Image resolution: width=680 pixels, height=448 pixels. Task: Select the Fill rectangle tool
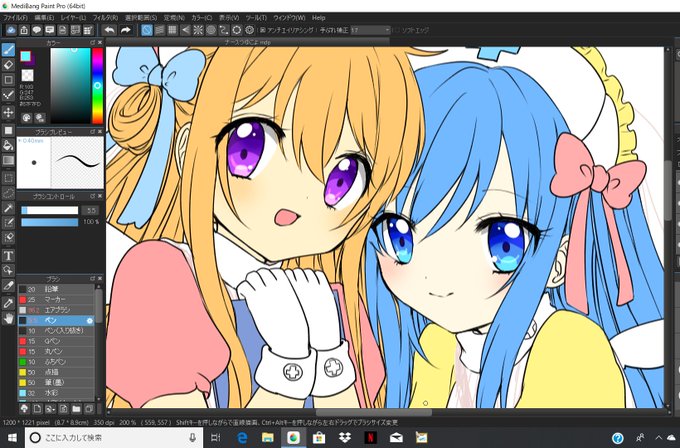pyautogui.click(x=8, y=130)
